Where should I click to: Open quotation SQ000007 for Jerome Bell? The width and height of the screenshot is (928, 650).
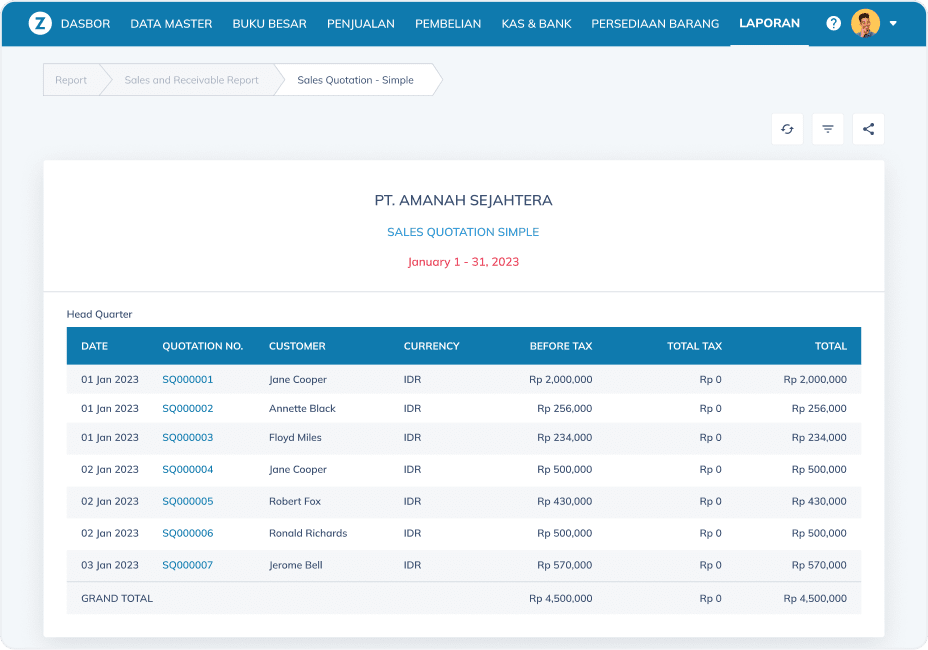(x=188, y=565)
